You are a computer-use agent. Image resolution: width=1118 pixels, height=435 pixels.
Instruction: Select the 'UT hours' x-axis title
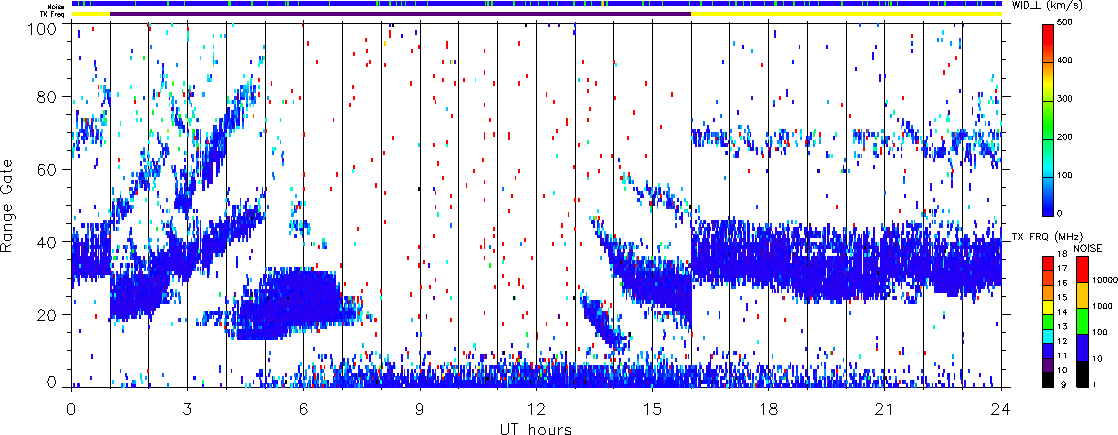click(x=536, y=428)
